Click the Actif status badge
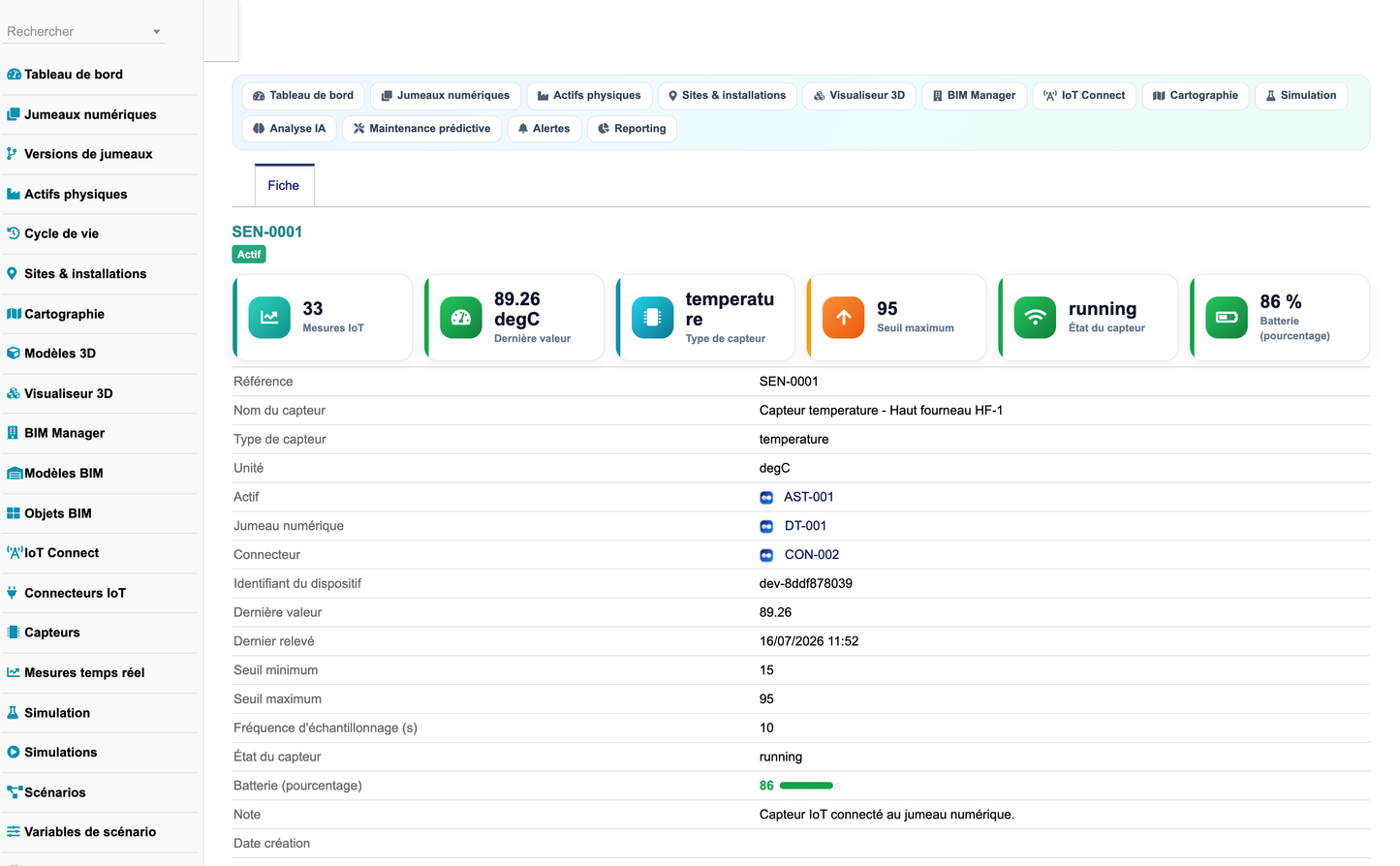Viewport: 1400px width, 866px height. coord(249,255)
